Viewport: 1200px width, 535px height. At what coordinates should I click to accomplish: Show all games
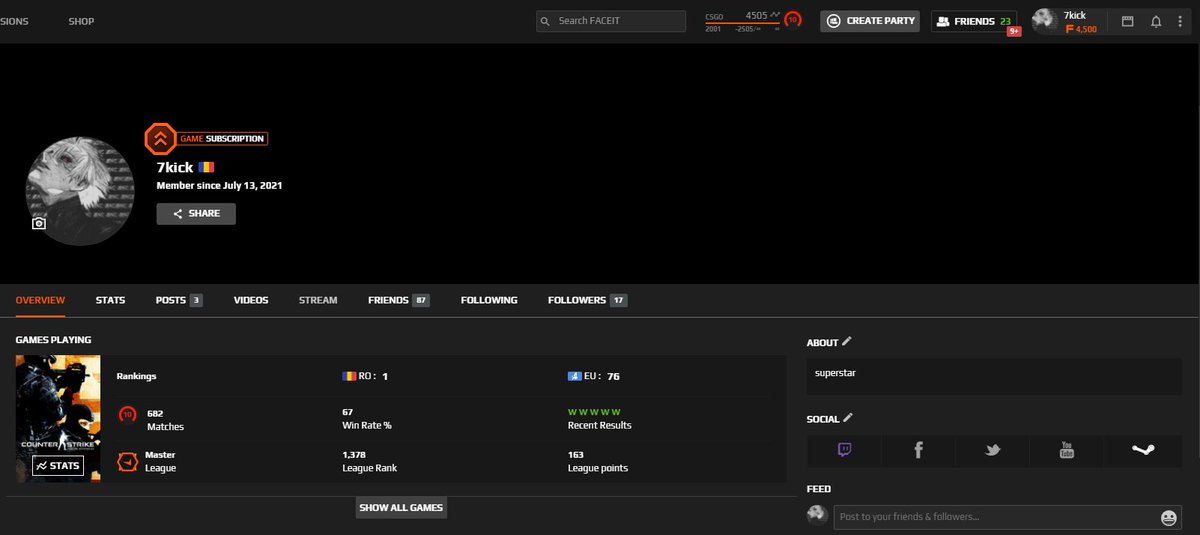tap(401, 508)
